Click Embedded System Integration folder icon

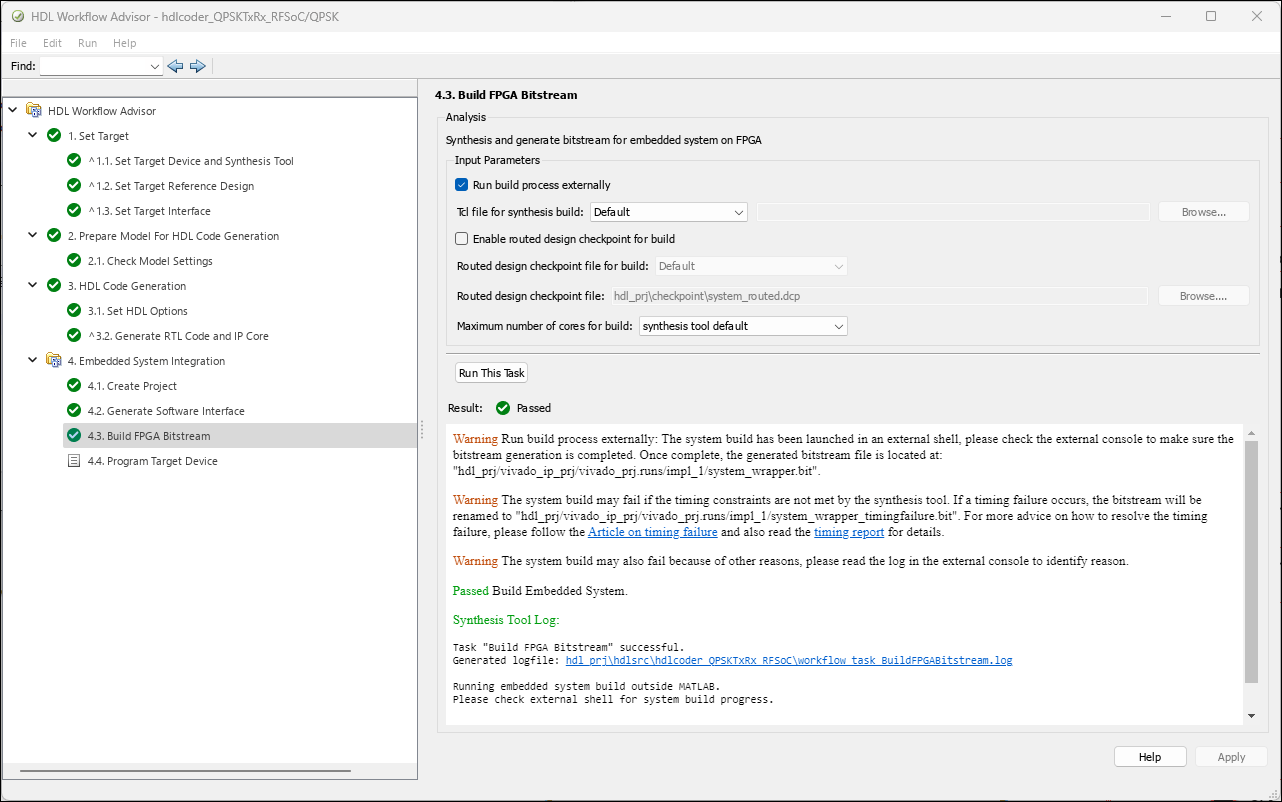click(54, 361)
